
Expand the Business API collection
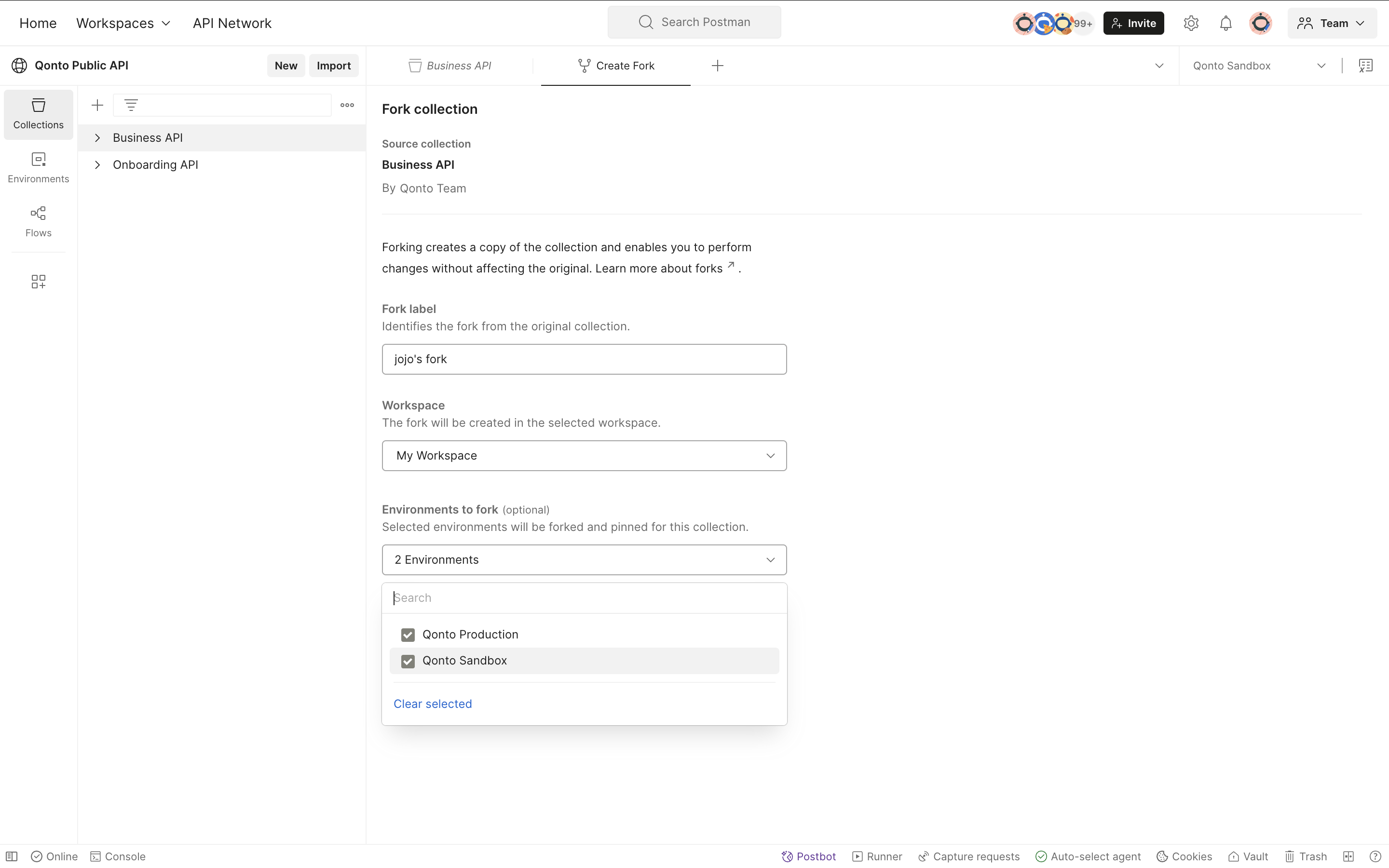point(97,138)
